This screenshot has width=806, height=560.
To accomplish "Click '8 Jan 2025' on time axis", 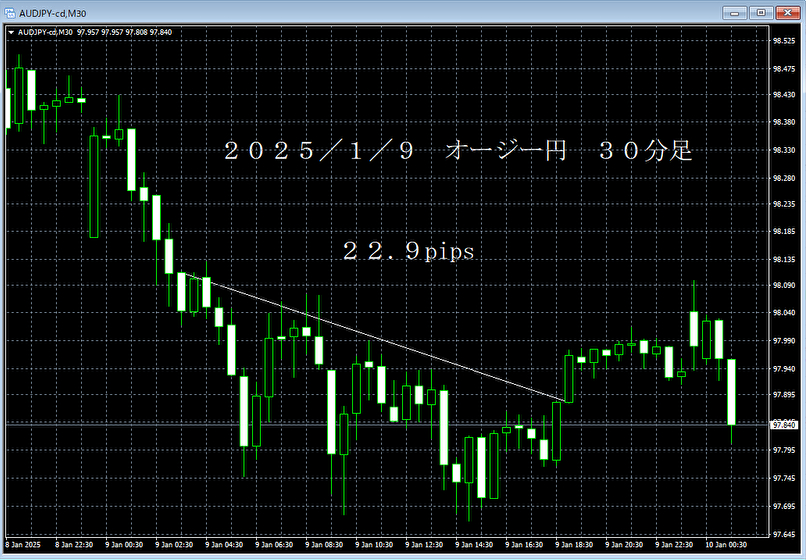I will tap(25, 545).
